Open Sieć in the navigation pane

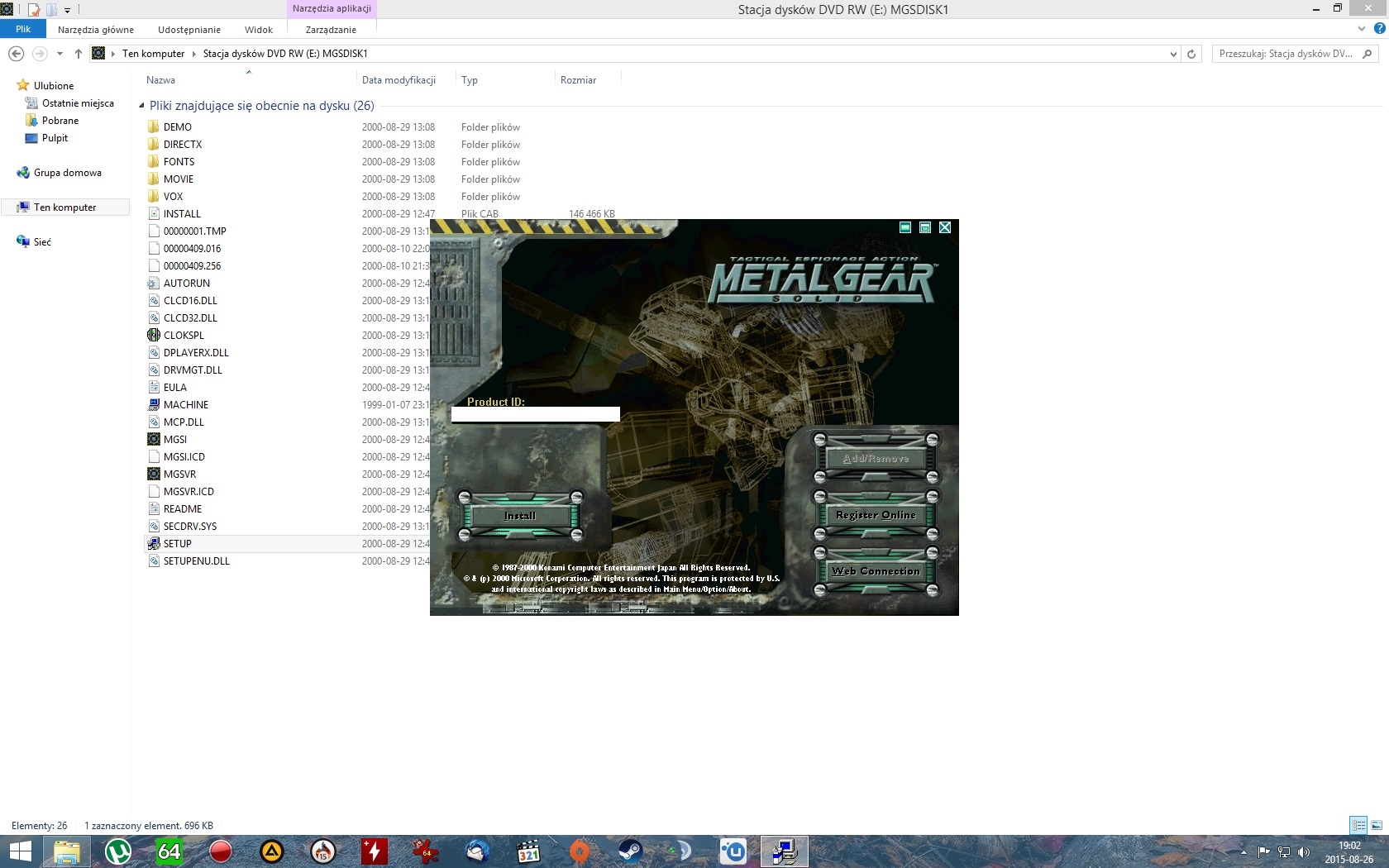point(42,242)
